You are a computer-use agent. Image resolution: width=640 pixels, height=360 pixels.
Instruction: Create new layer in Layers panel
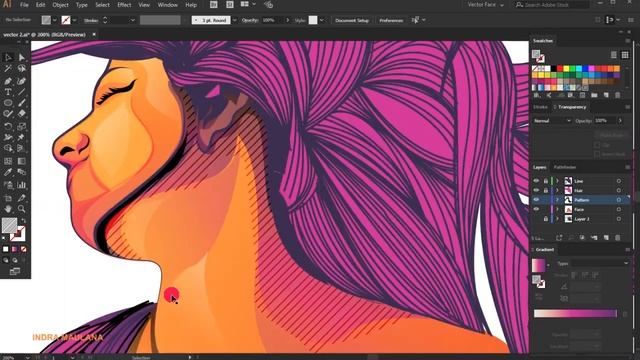606,238
